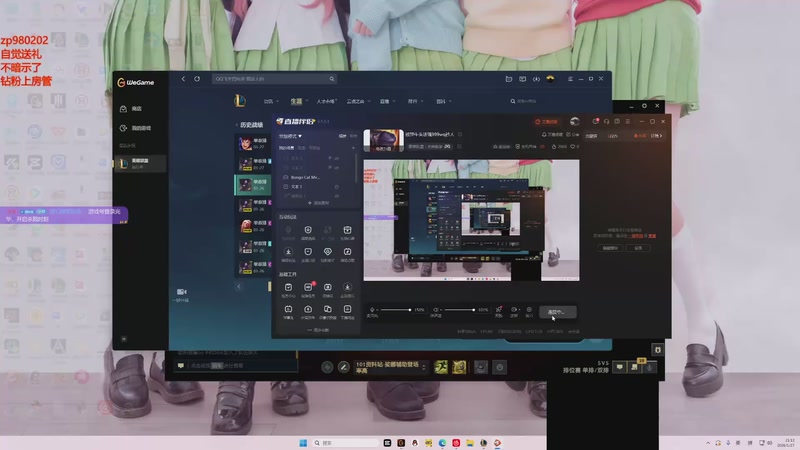Select the highlighted 05-26 match row
The width and height of the screenshot is (800, 450).
click(x=253, y=185)
